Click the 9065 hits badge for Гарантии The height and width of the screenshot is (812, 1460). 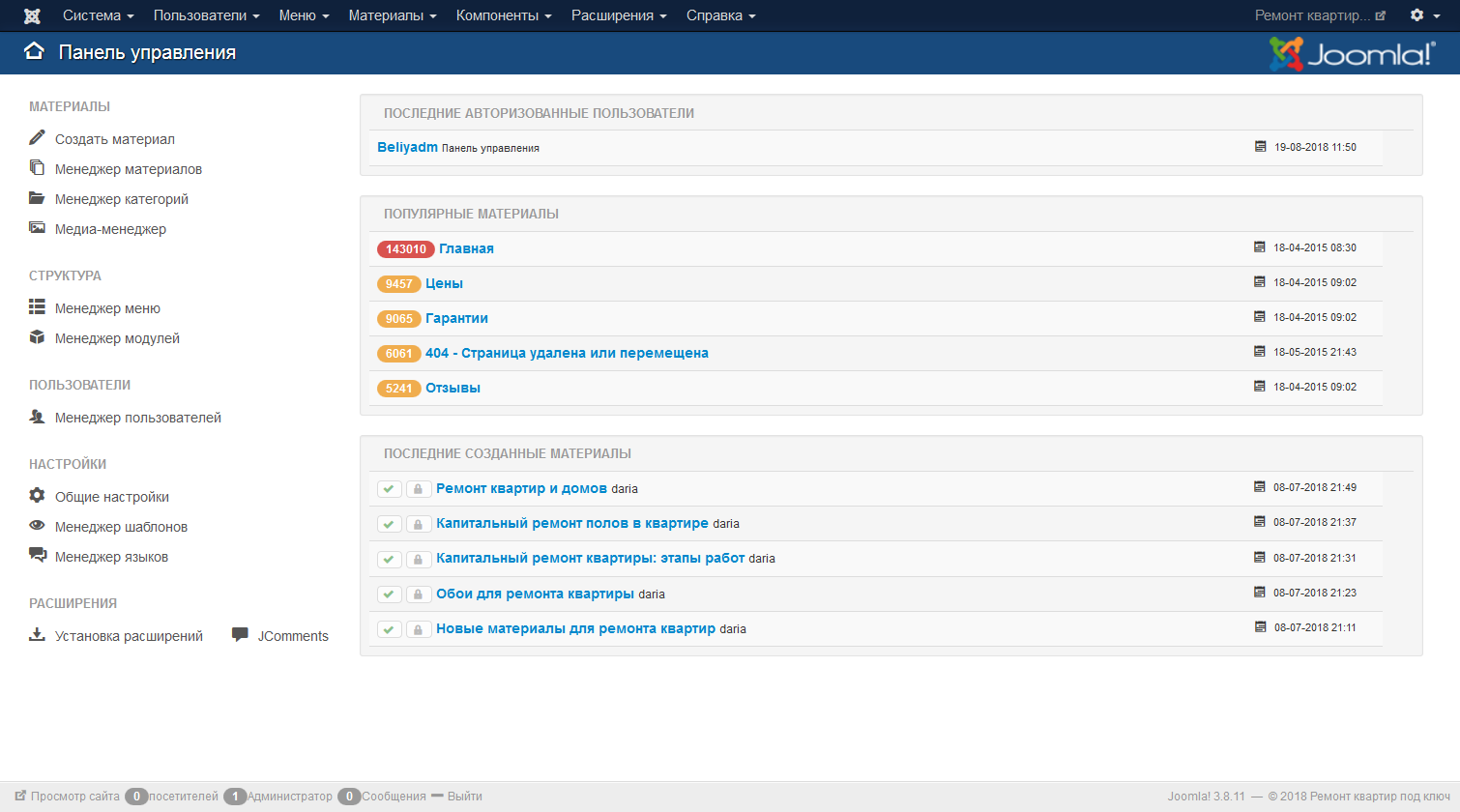[x=399, y=319]
